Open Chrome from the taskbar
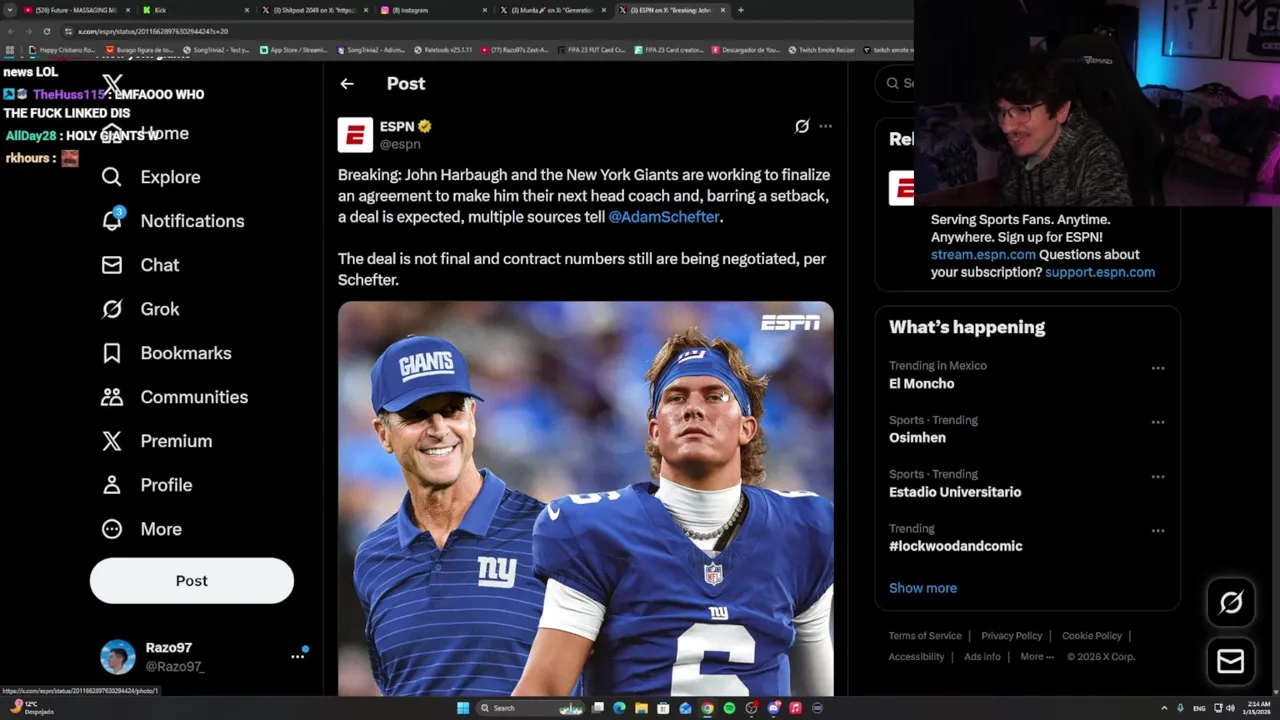This screenshot has height=720, width=1280. coord(707,708)
